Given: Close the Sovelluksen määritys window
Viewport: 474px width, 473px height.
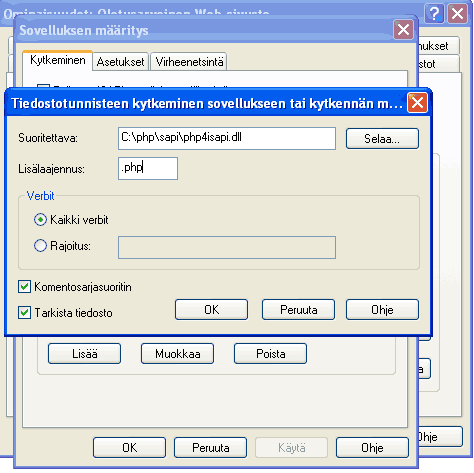Looking at the screenshot, I should click(403, 30).
